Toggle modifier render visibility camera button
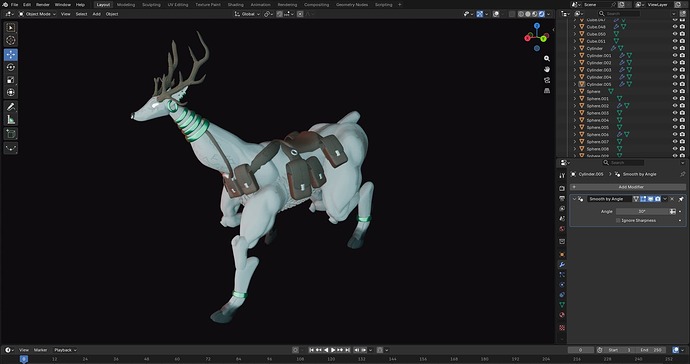 click(658, 199)
